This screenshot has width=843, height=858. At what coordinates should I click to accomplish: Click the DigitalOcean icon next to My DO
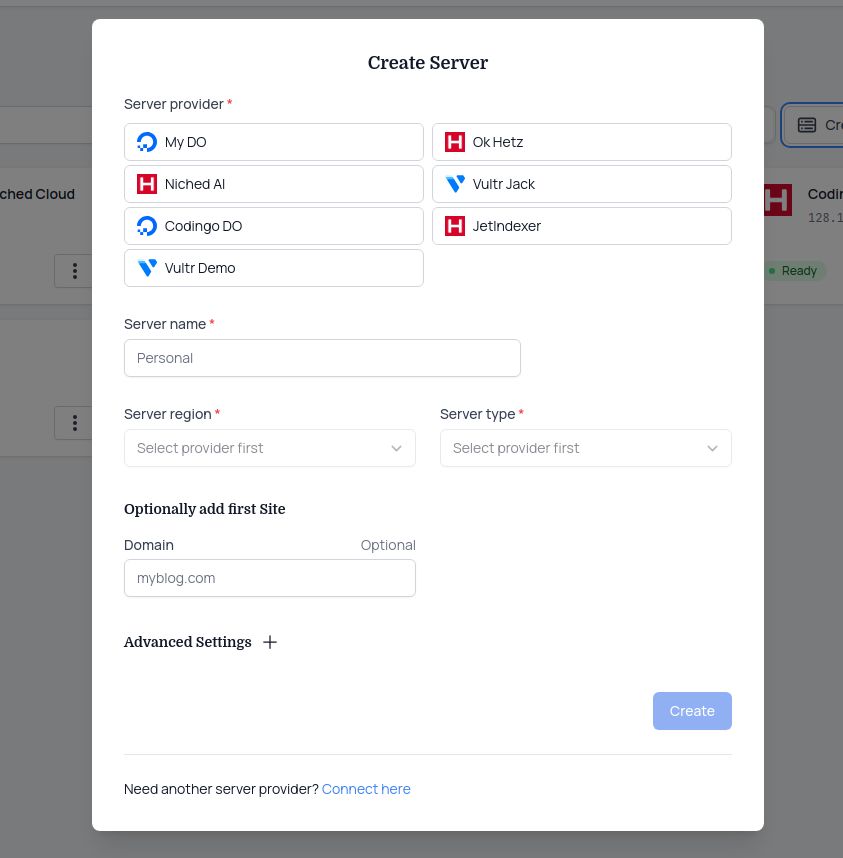coord(147,142)
